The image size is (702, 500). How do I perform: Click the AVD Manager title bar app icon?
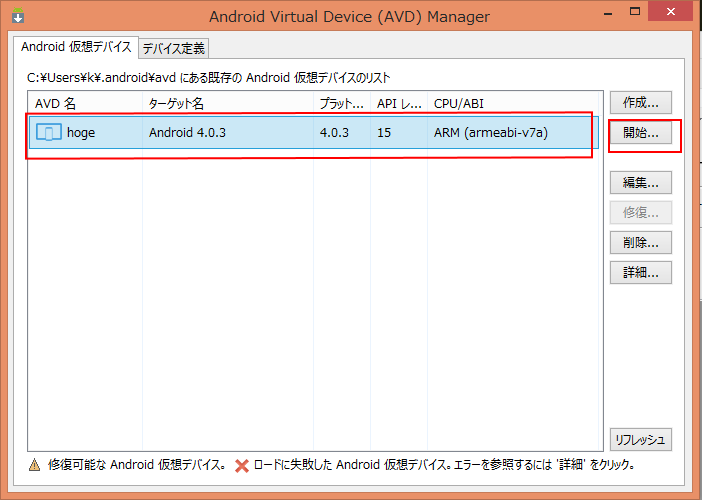pos(18,15)
